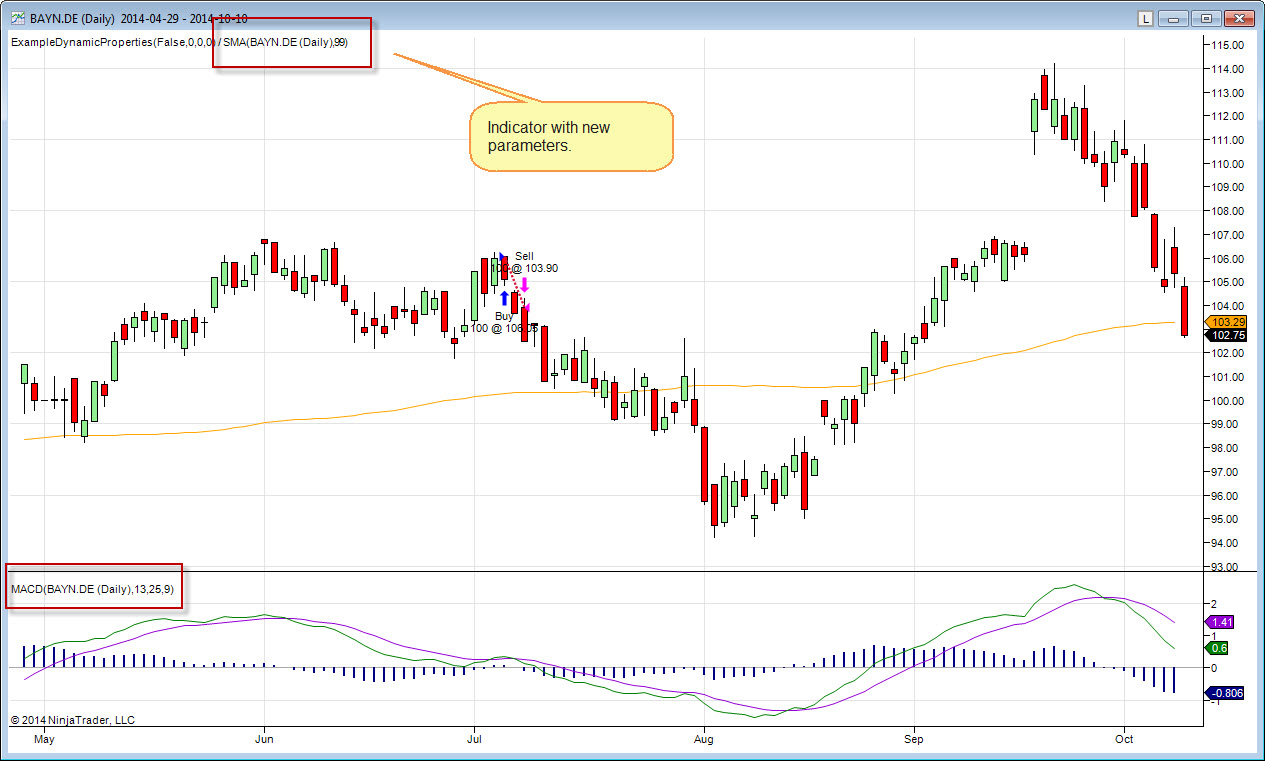Click the blue triangle entry marker on the candle
This screenshot has width=1265, height=761.
tap(502, 256)
